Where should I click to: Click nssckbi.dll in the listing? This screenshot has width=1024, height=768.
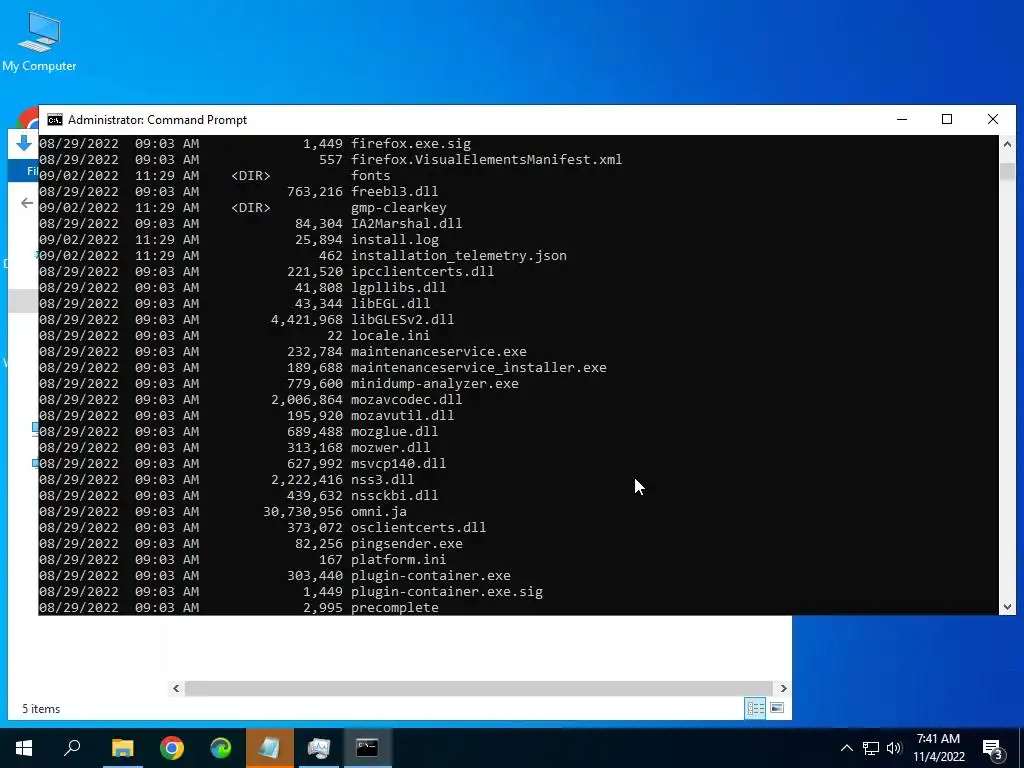394,496
